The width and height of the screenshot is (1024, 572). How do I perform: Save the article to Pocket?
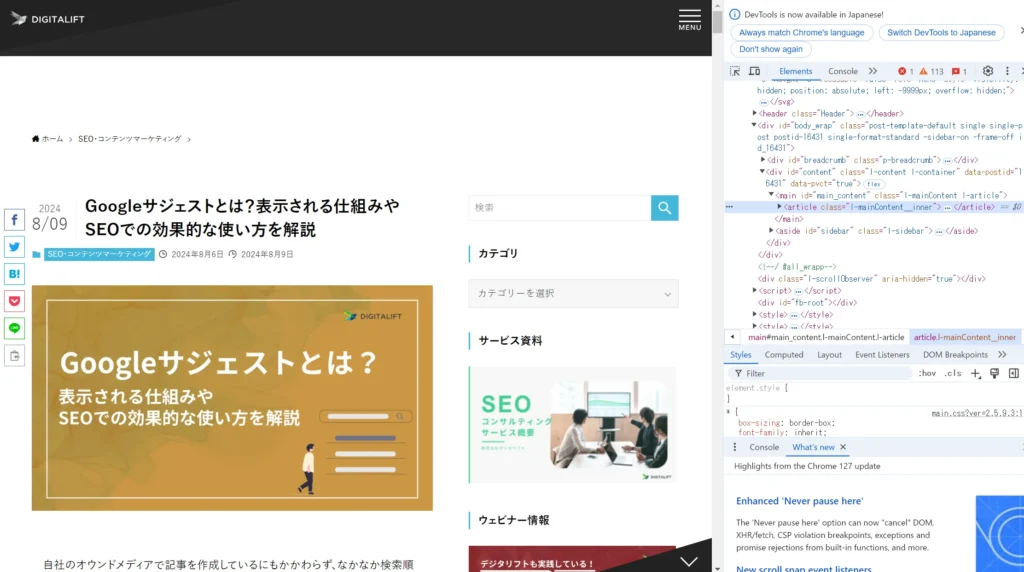click(x=14, y=301)
